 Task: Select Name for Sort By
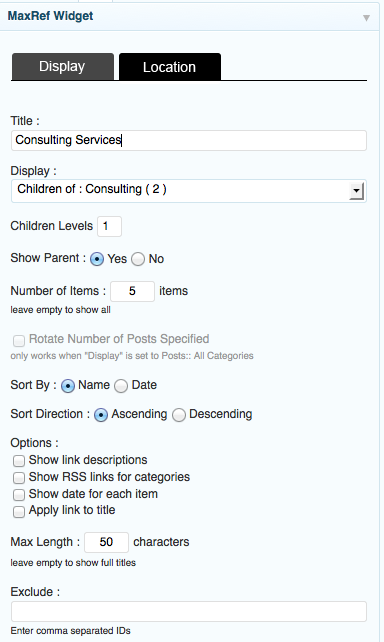(x=68, y=386)
